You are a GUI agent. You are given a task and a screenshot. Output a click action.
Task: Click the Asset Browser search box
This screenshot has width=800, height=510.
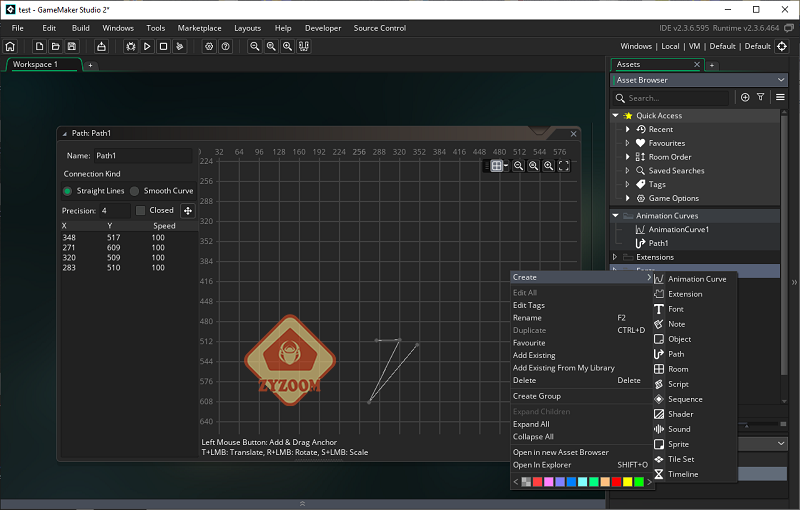(x=670, y=98)
